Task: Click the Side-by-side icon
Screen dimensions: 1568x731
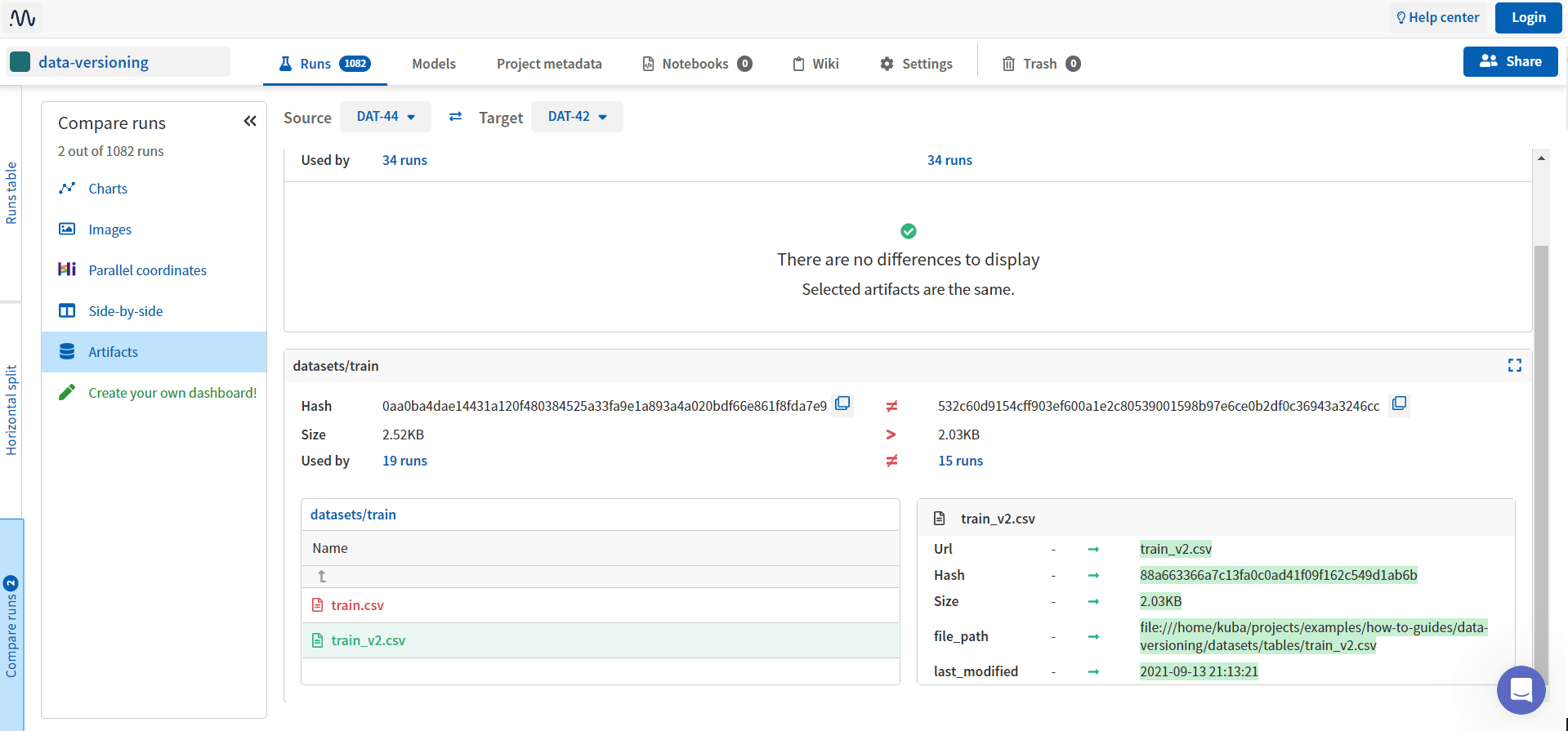Action: click(67, 310)
